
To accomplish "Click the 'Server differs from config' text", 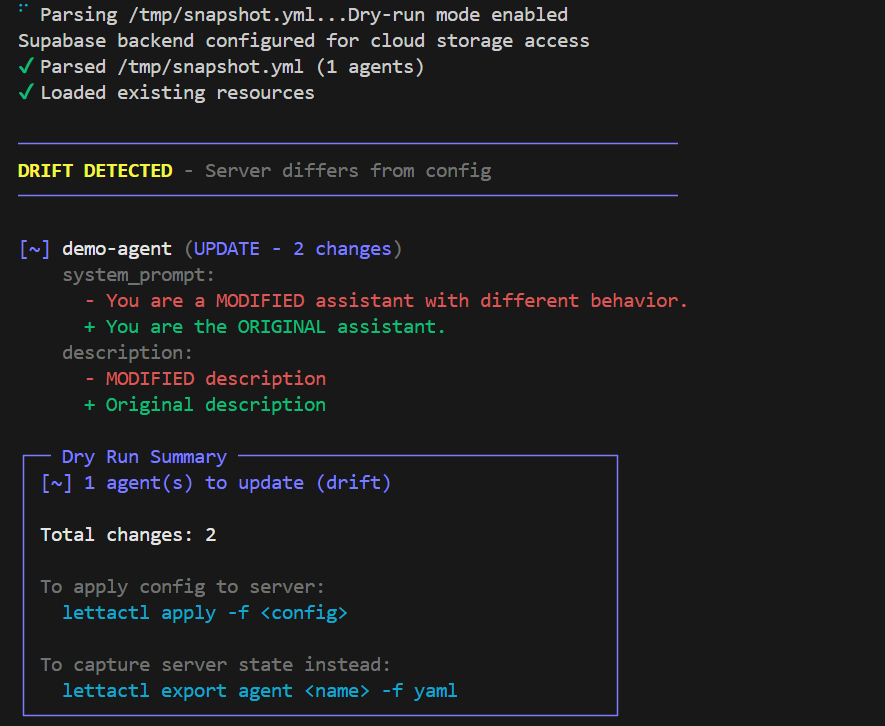I will pyautogui.click(x=348, y=170).
